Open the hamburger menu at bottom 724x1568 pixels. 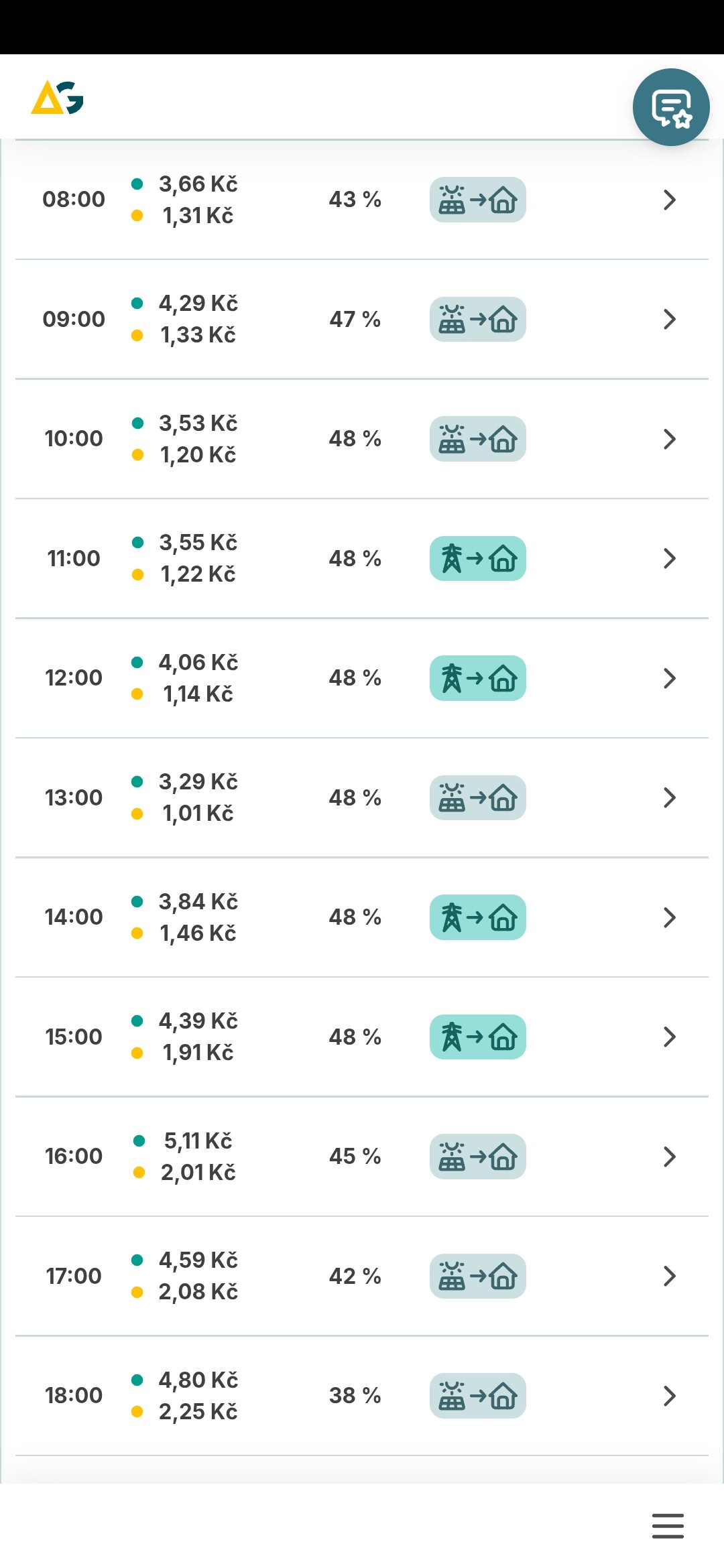(668, 1526)
